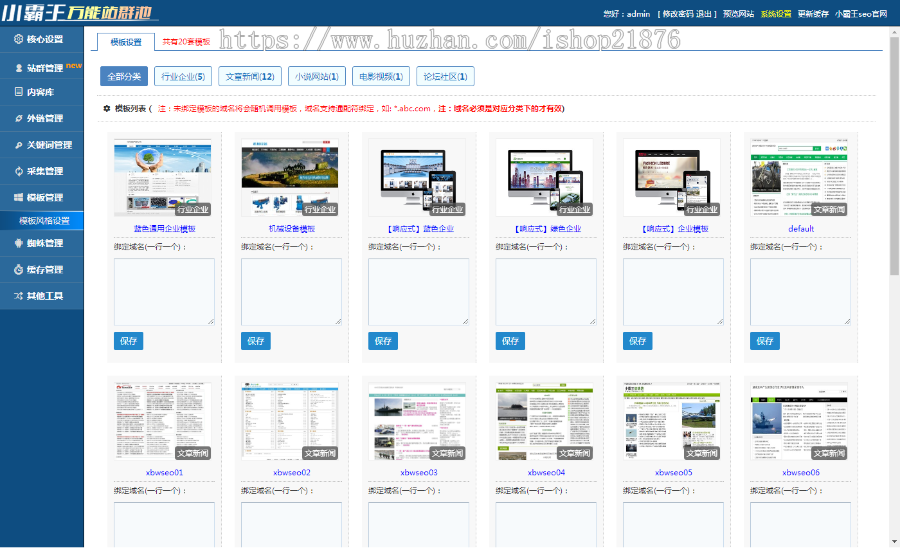
Task: Expand the 模板管理 sidebar section
Action: [44, 198]
